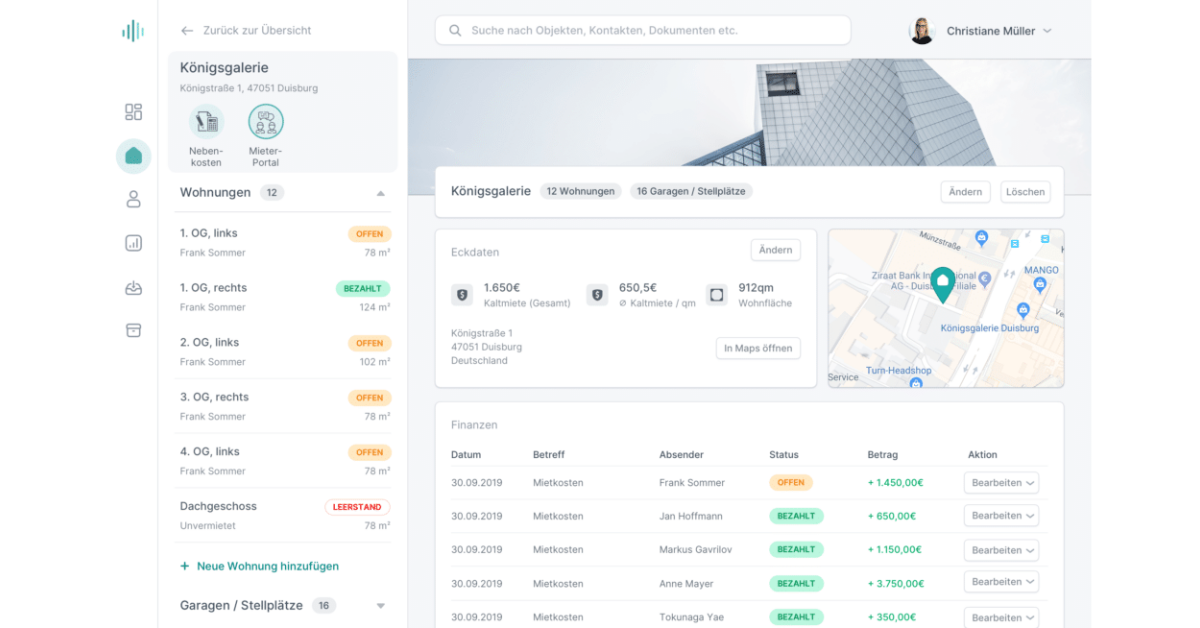This screenshot has width=1200, height=628.
Task: Open the archive box icon
Action: (x=133, y=330)
